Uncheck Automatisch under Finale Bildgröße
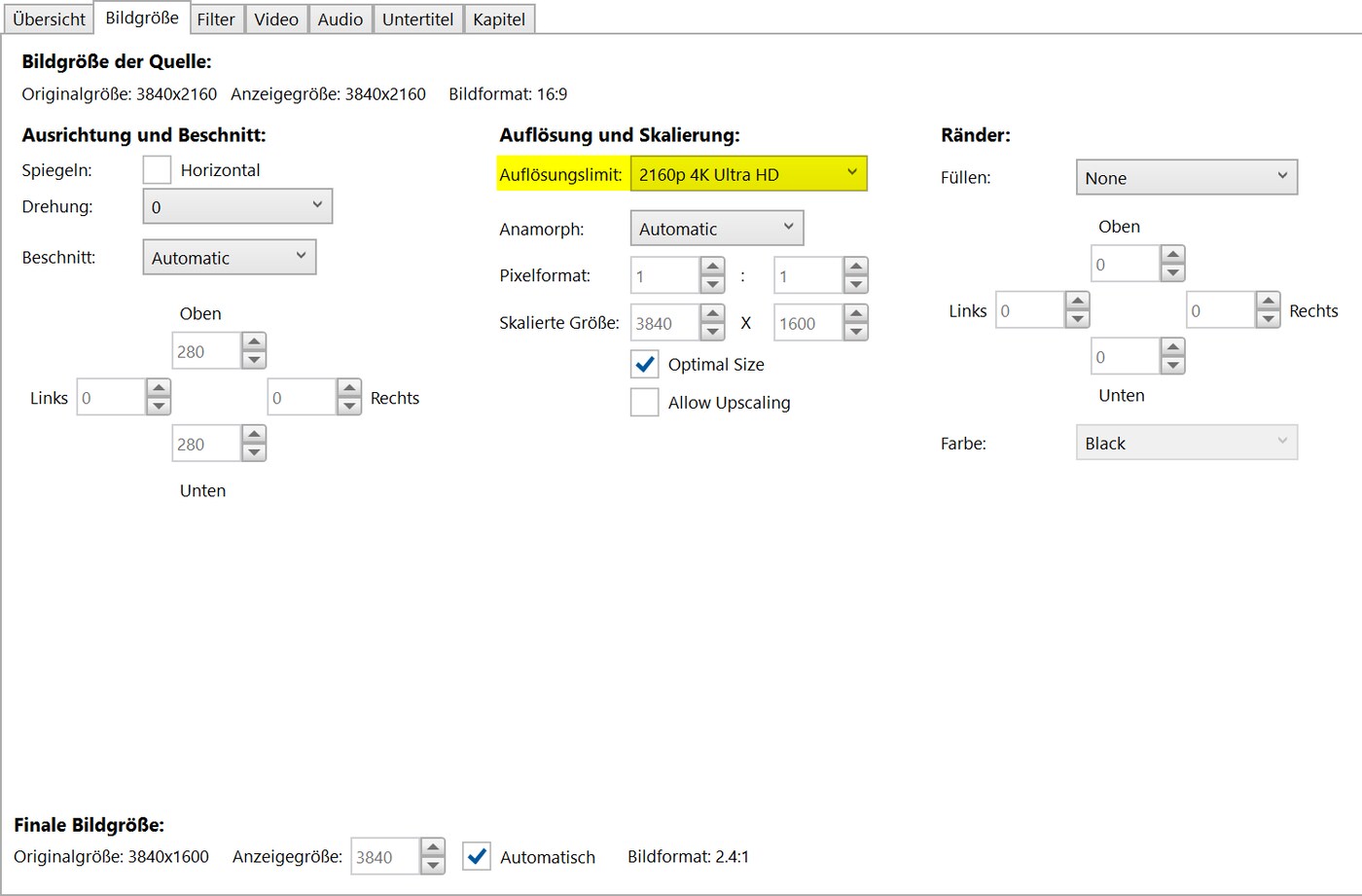Viewport: 1362px width, 896px height. [x=476, y=857]
